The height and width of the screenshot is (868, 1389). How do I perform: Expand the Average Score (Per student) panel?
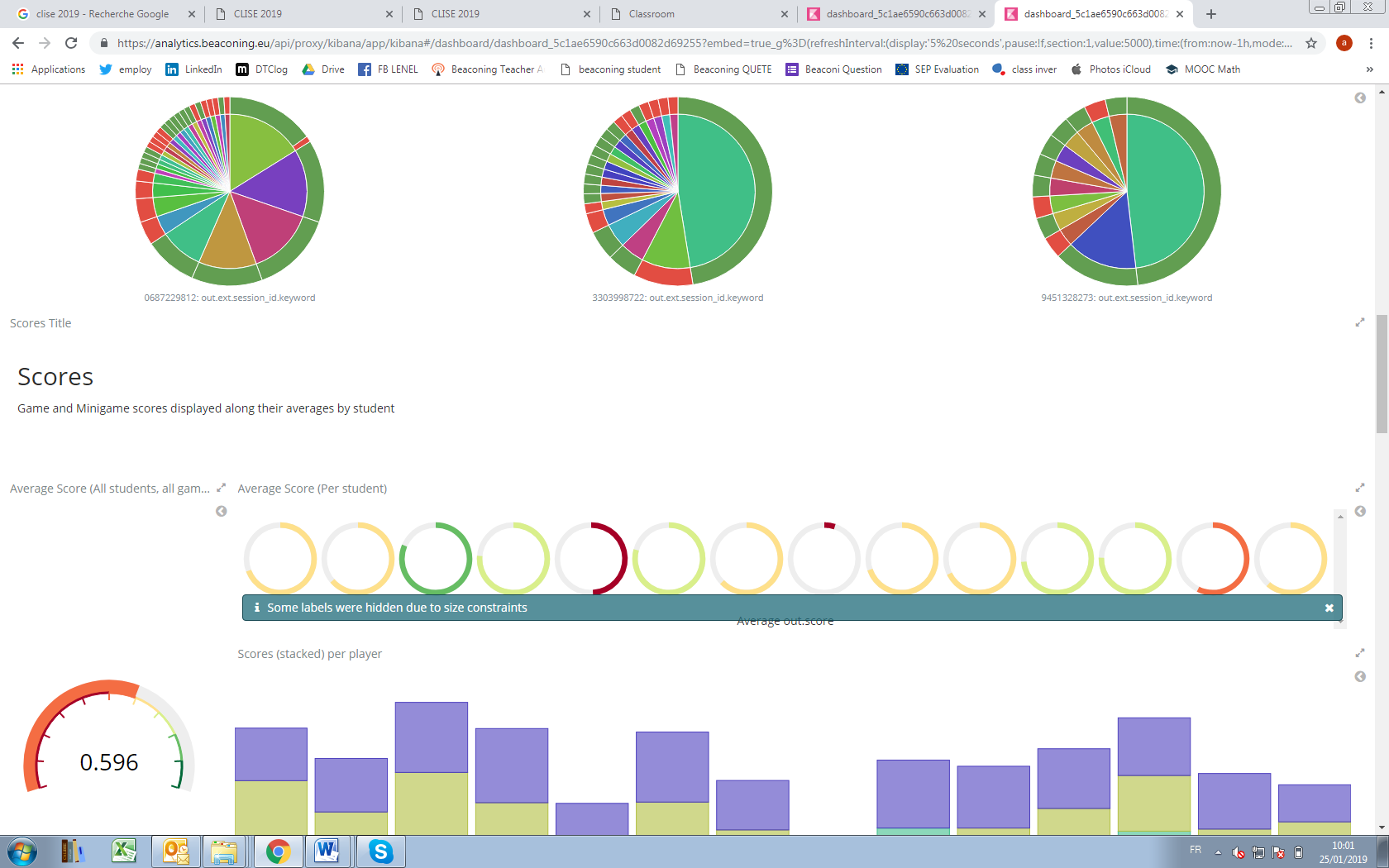coord(1360,488)
